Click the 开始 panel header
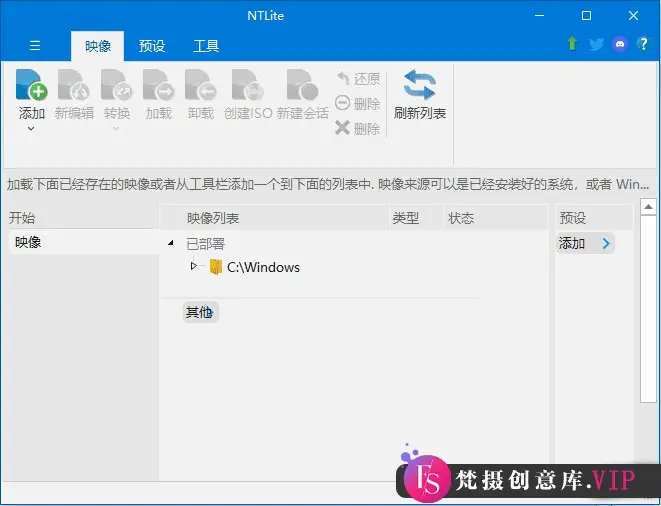Screen dimensions: 661x506 22,218
